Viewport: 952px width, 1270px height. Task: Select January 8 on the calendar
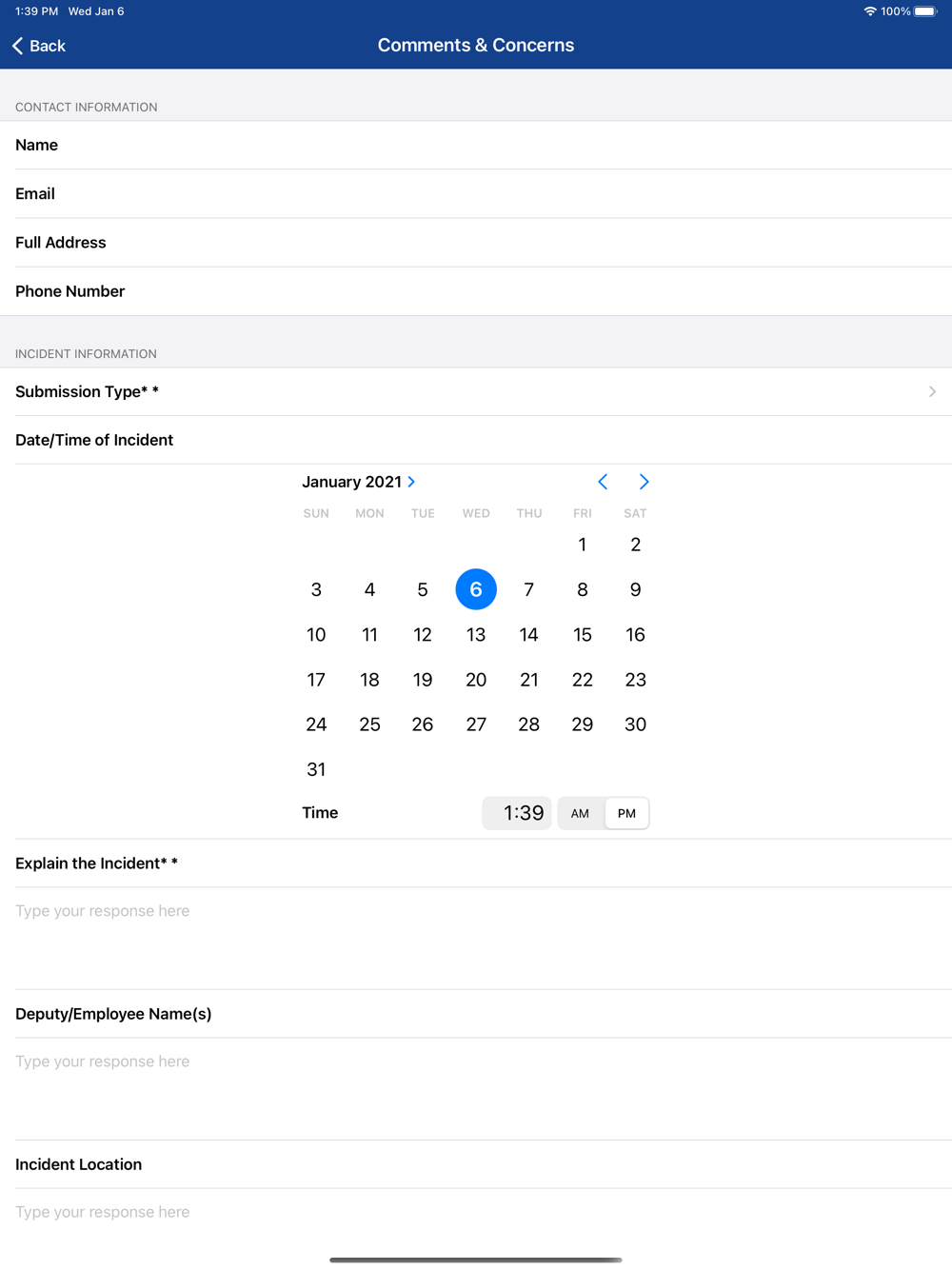click(583, 589)
